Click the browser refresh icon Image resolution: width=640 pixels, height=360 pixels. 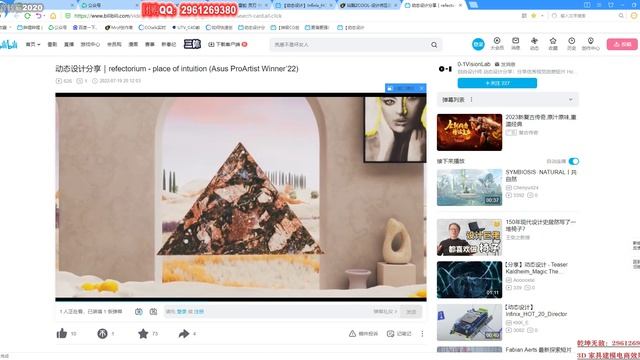coord(27,16)
